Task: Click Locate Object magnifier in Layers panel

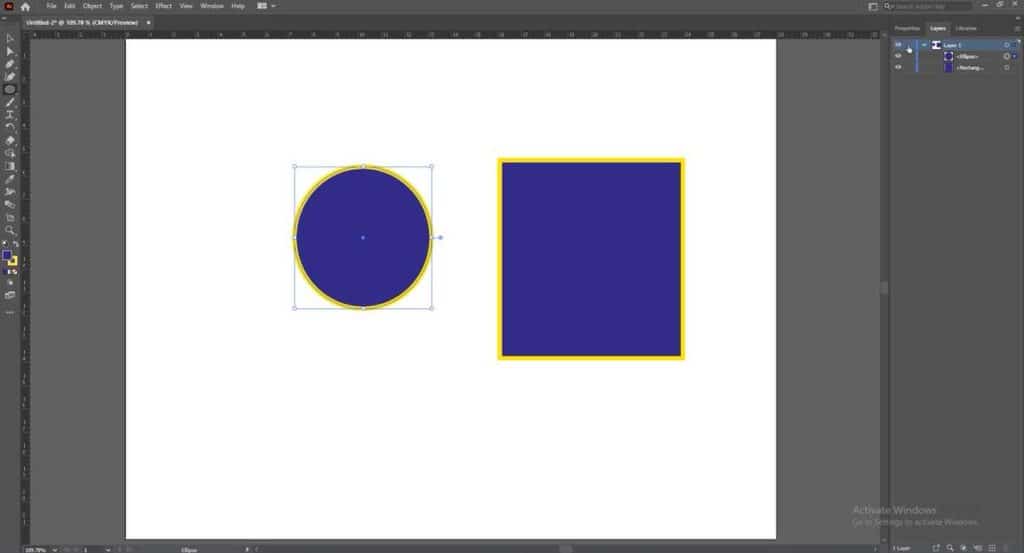Action: (x=950, y=548)
